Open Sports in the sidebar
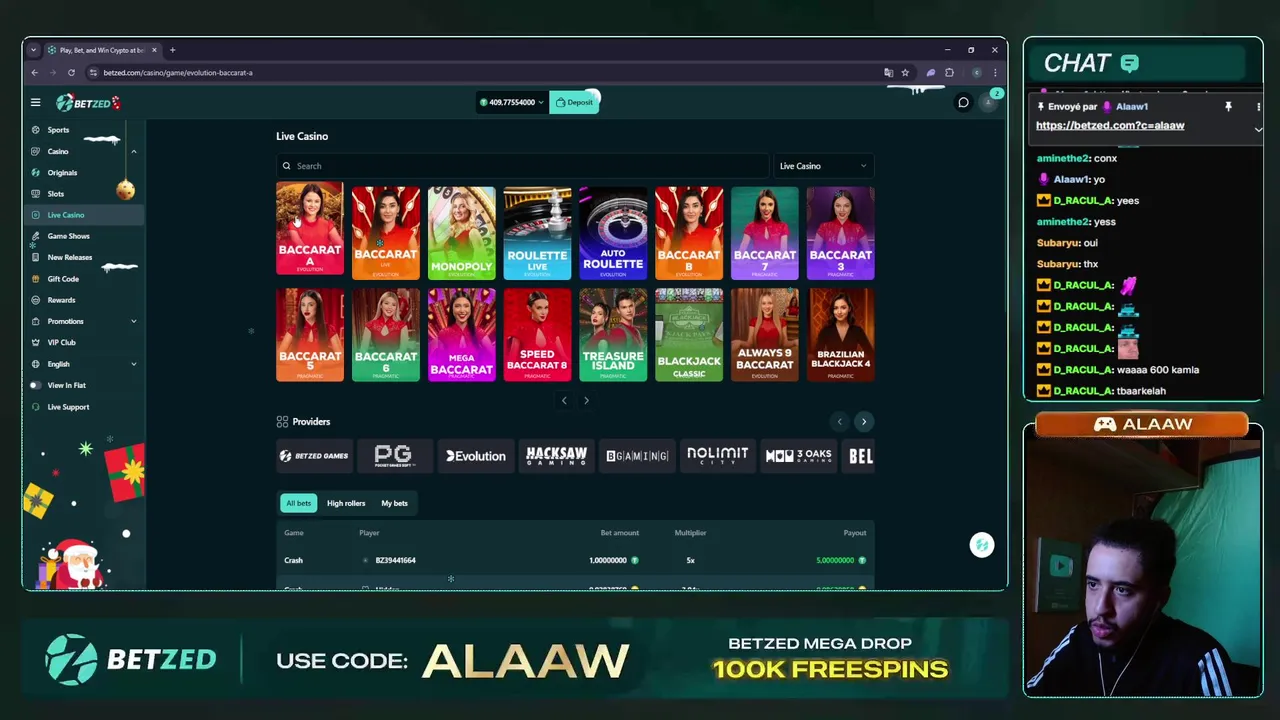Image resolution: width=1280 pixels, height=720 pixels. 58,130
